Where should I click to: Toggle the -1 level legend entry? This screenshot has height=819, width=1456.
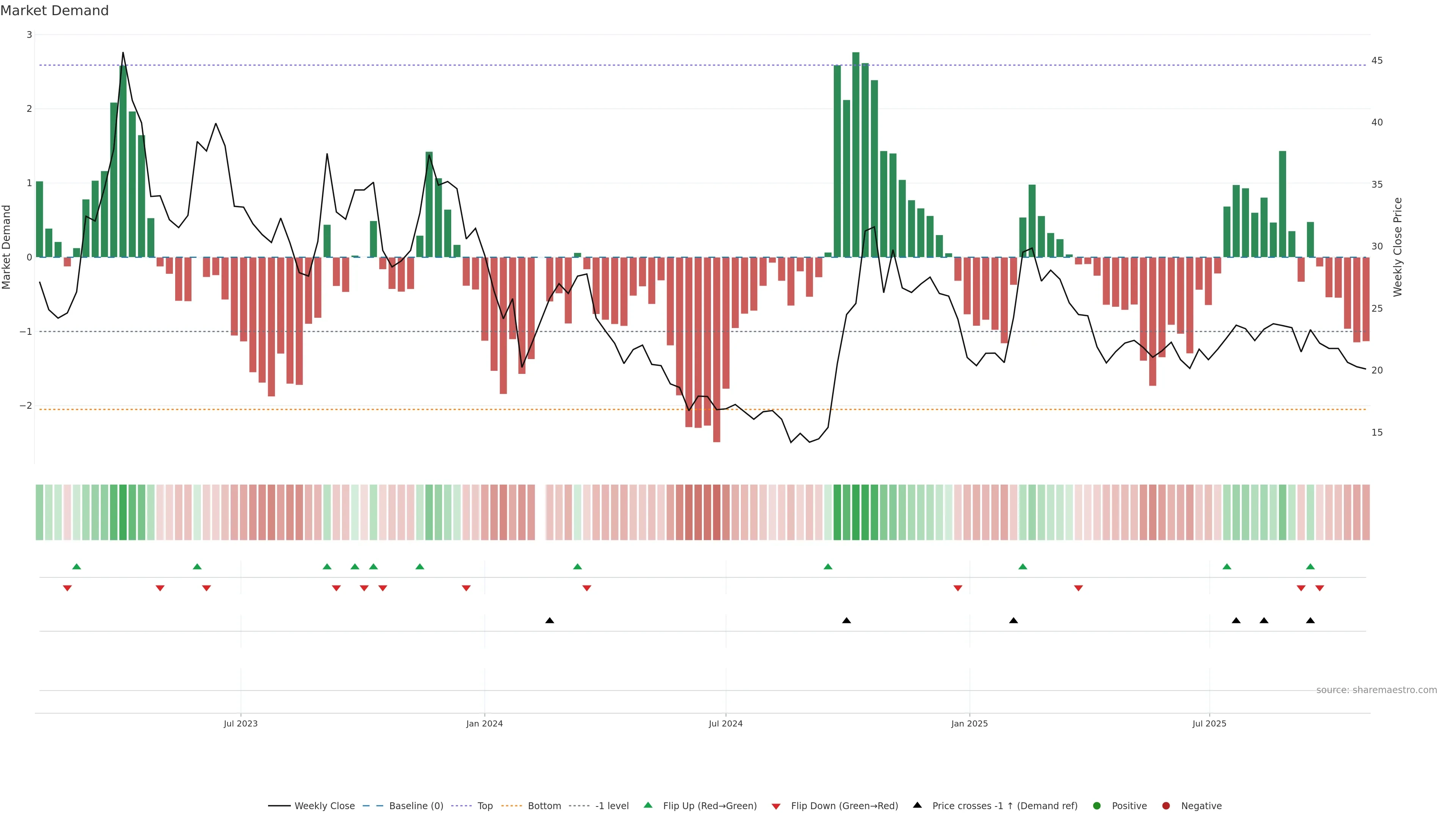pyautogui.click(x=612, y=806)
